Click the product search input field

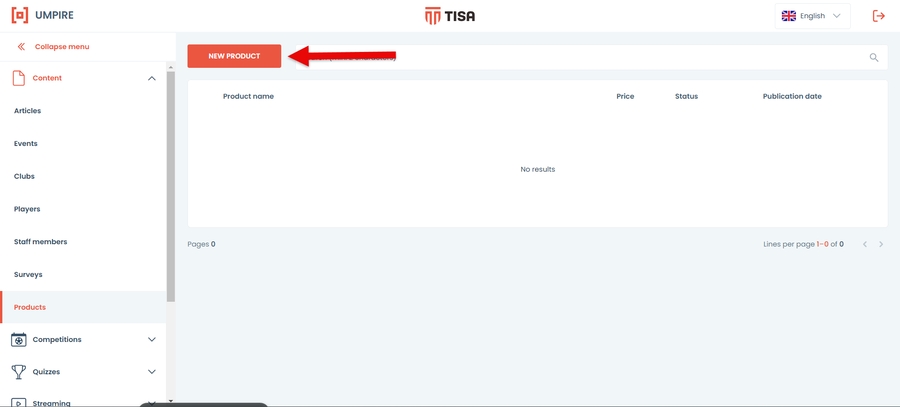click(x=591, y=57)
